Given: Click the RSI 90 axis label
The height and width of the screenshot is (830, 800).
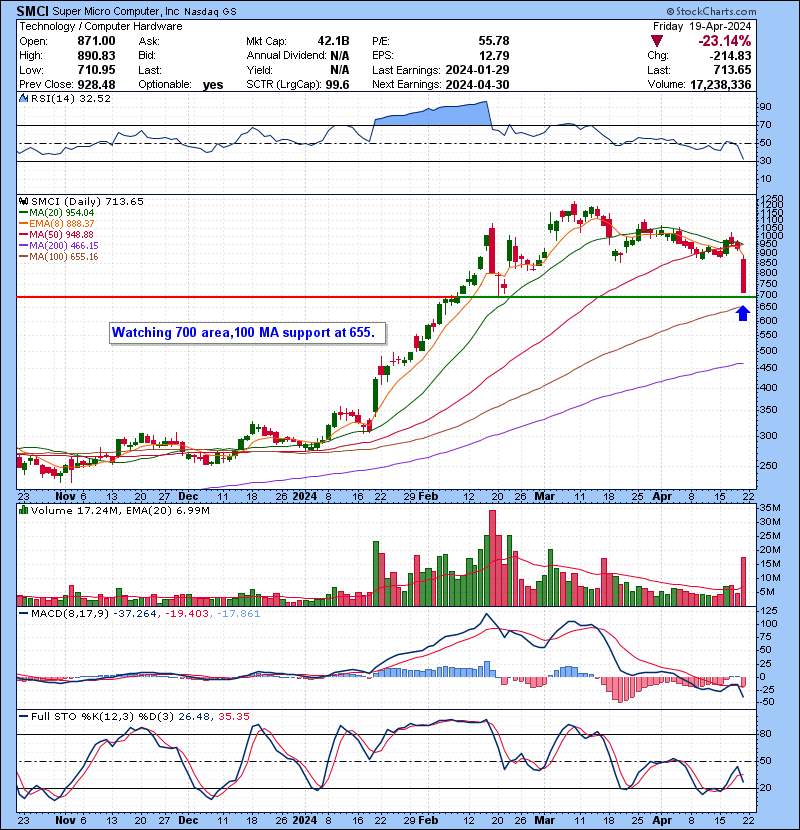Looking at the screenshot, I should click(766, 107).
